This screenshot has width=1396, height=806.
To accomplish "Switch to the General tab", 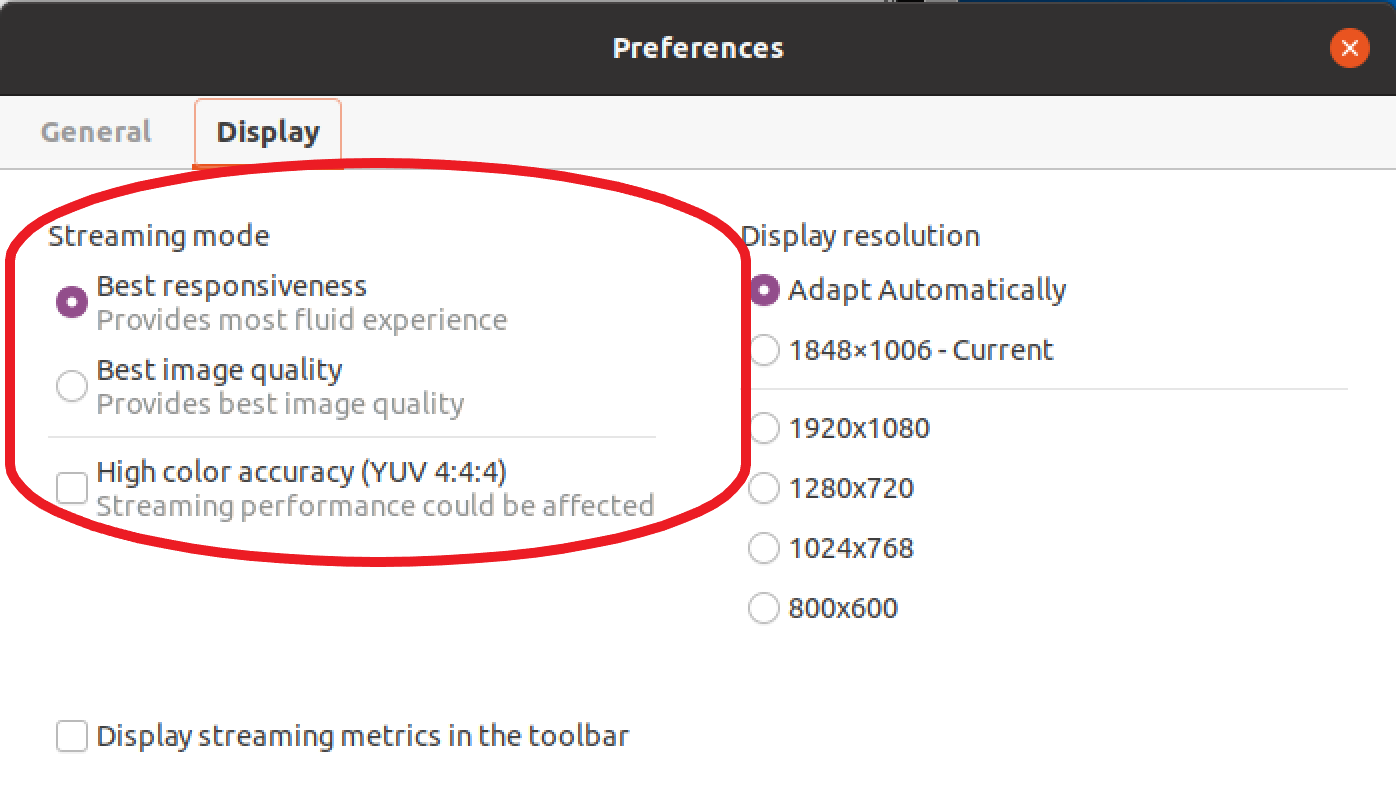I will [95, 131].
